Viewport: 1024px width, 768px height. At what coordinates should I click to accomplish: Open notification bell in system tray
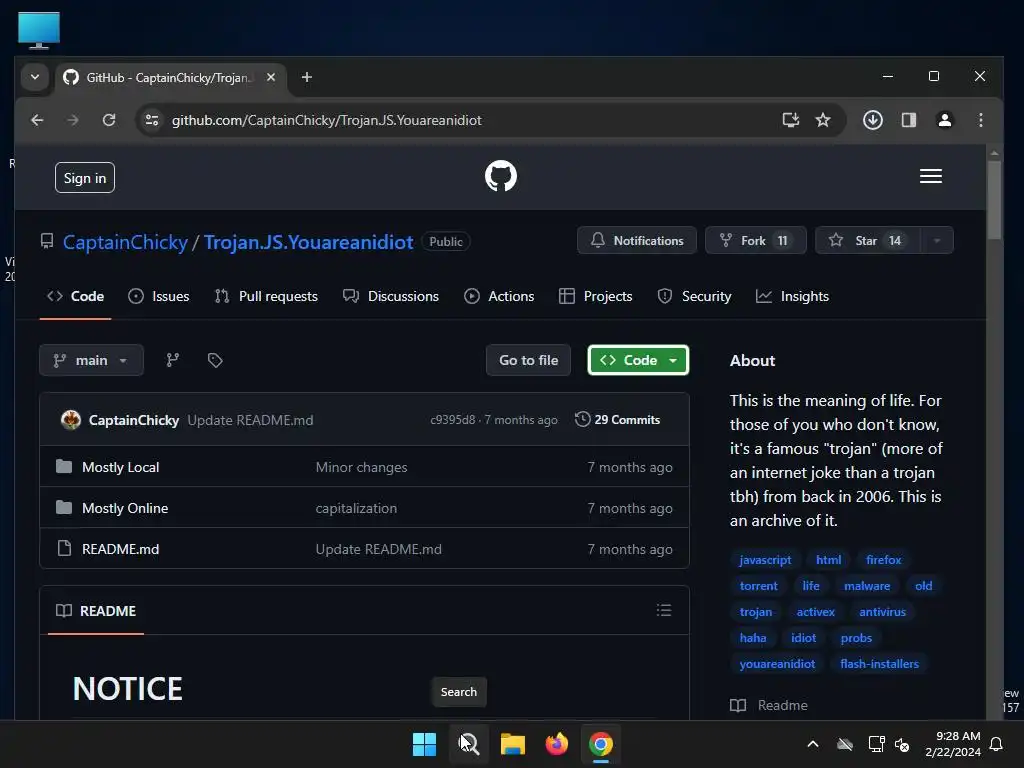coord(997,744)
